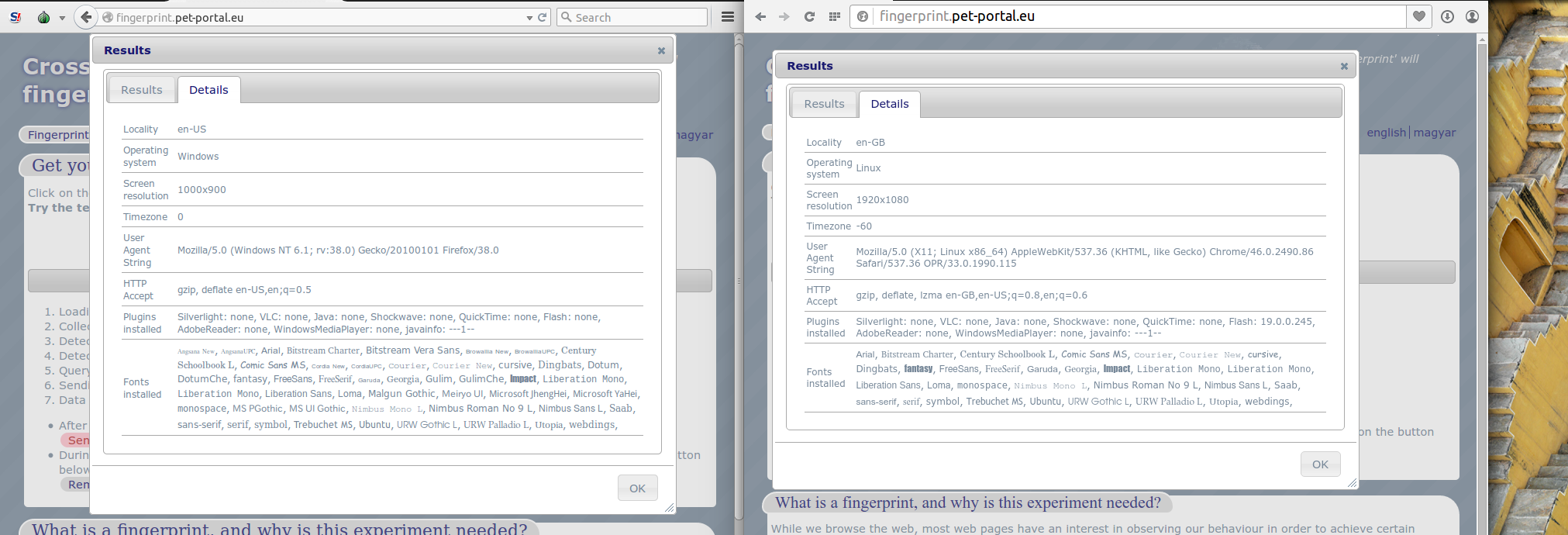Expand the Tor button dropdown arrow
Viewport: 1568px width, 535px height.
(62, 18)
